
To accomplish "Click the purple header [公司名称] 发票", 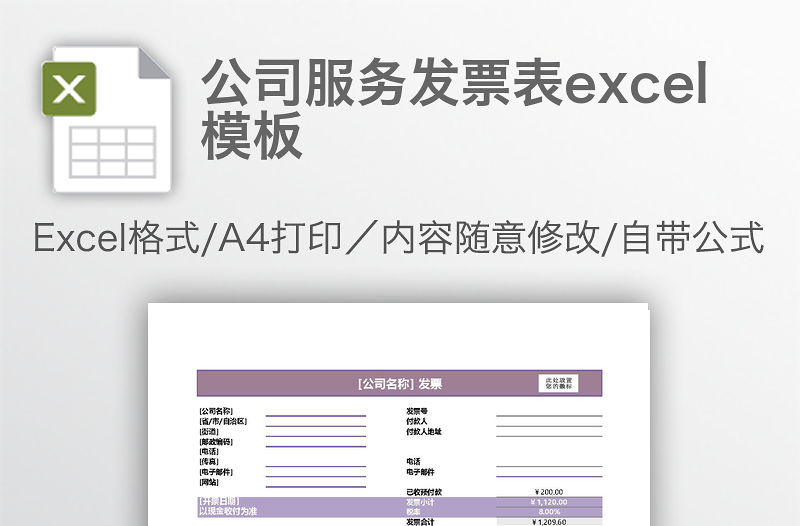I will [x=399, y=383].
